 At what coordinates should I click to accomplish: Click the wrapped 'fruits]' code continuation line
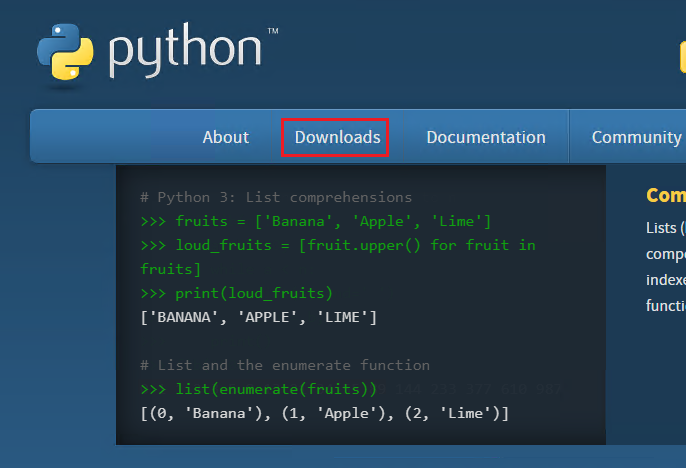170,269
